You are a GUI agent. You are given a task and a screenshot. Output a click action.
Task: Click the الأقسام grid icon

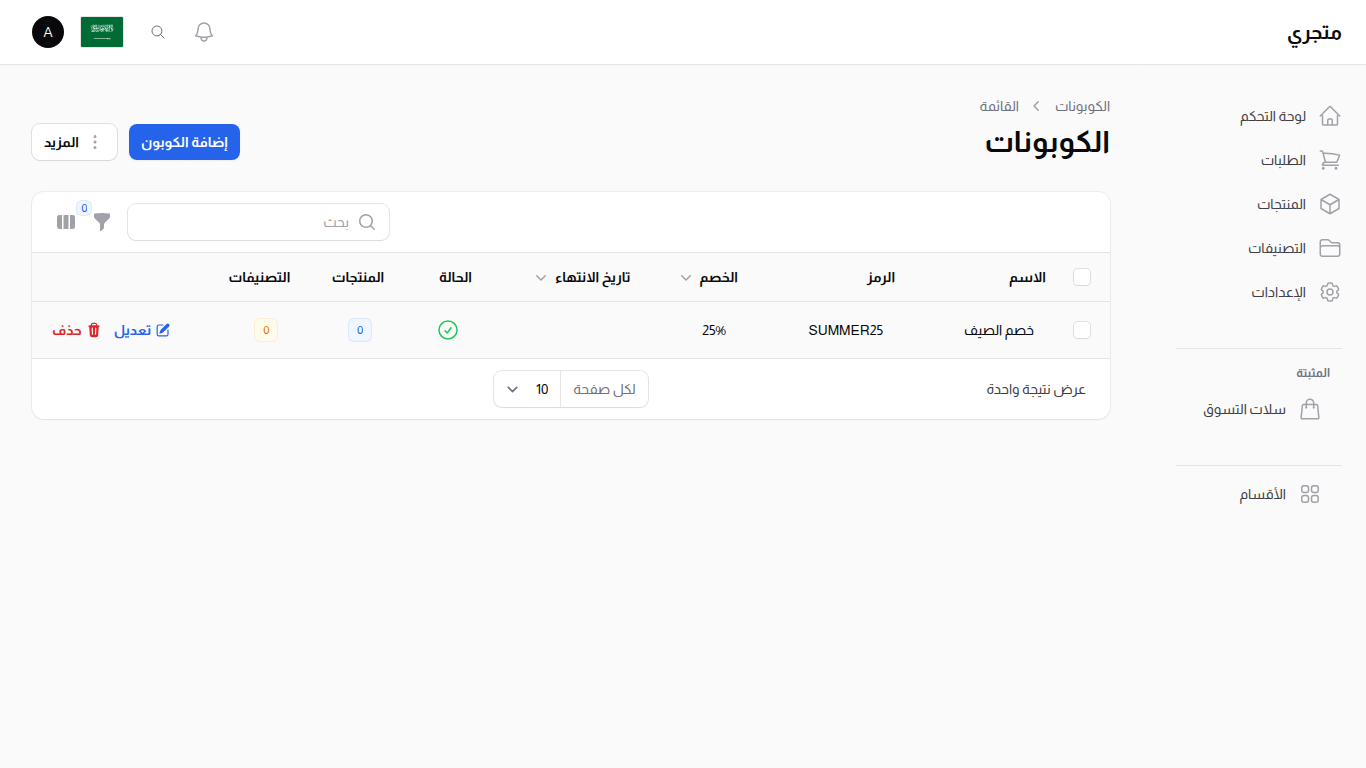(1311, 493)
